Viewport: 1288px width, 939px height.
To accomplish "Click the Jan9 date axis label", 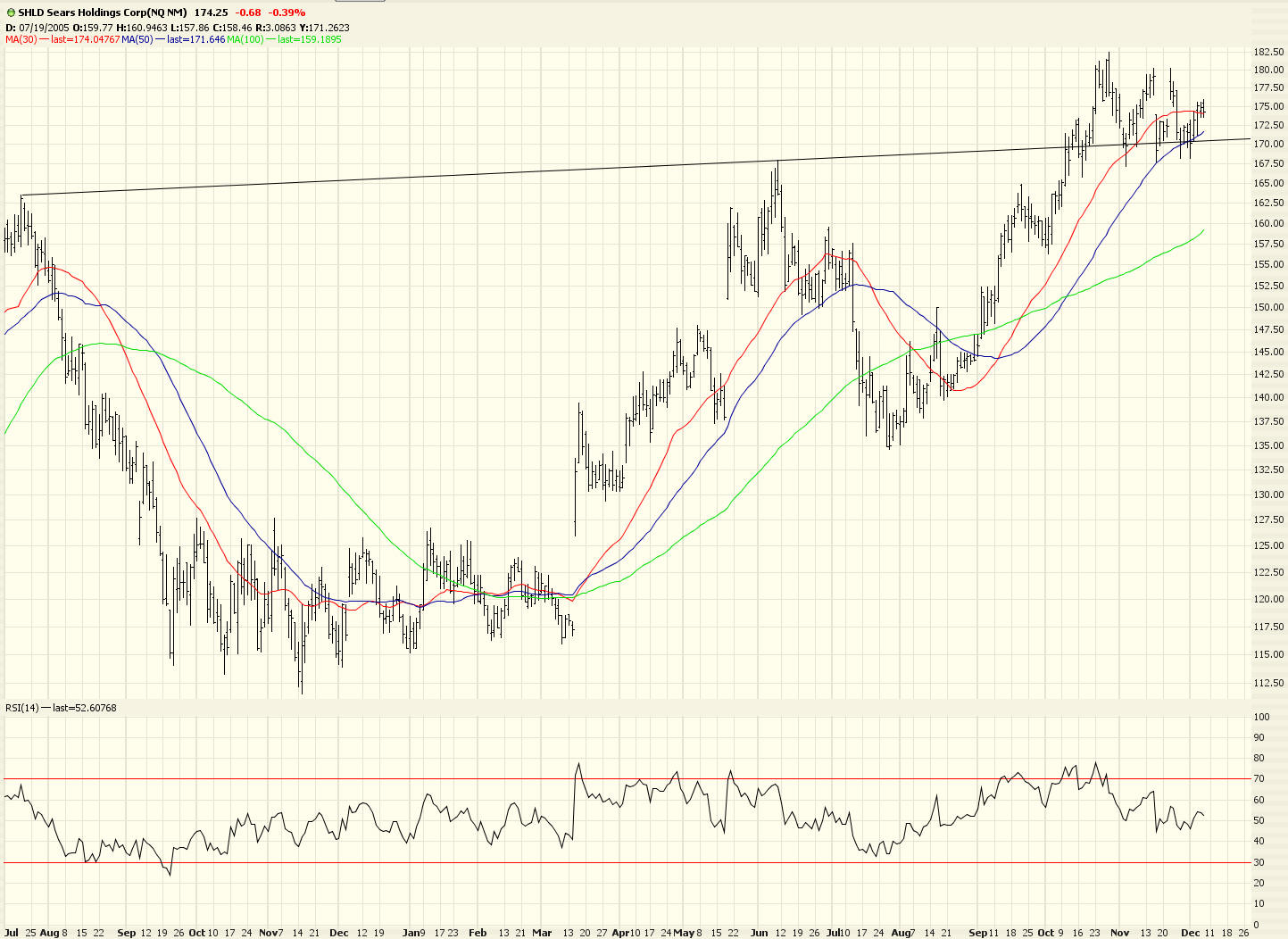I will (x=413, y=933).
